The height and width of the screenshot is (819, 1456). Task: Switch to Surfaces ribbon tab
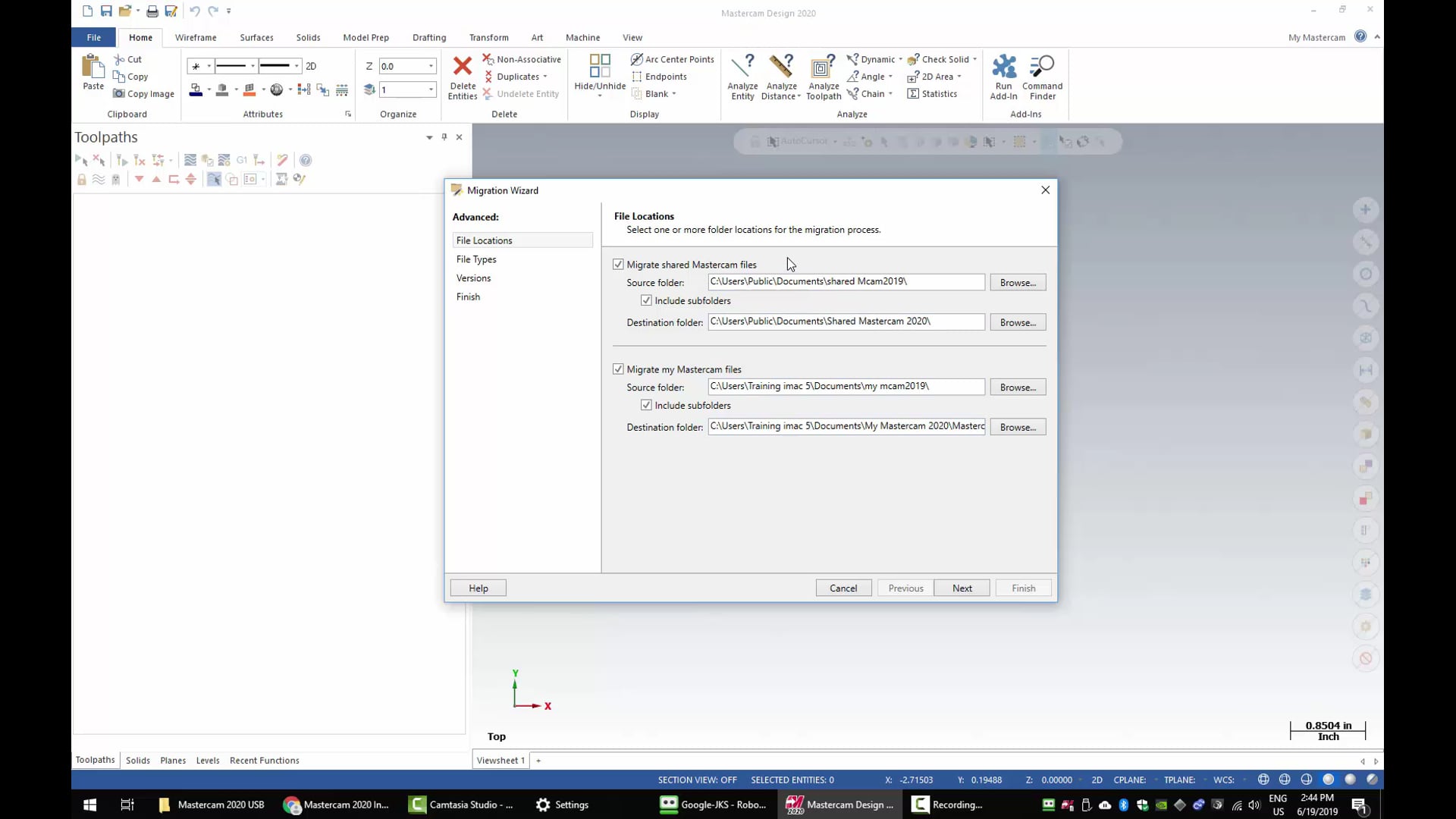pyautogui.click(x=256, y=37)
